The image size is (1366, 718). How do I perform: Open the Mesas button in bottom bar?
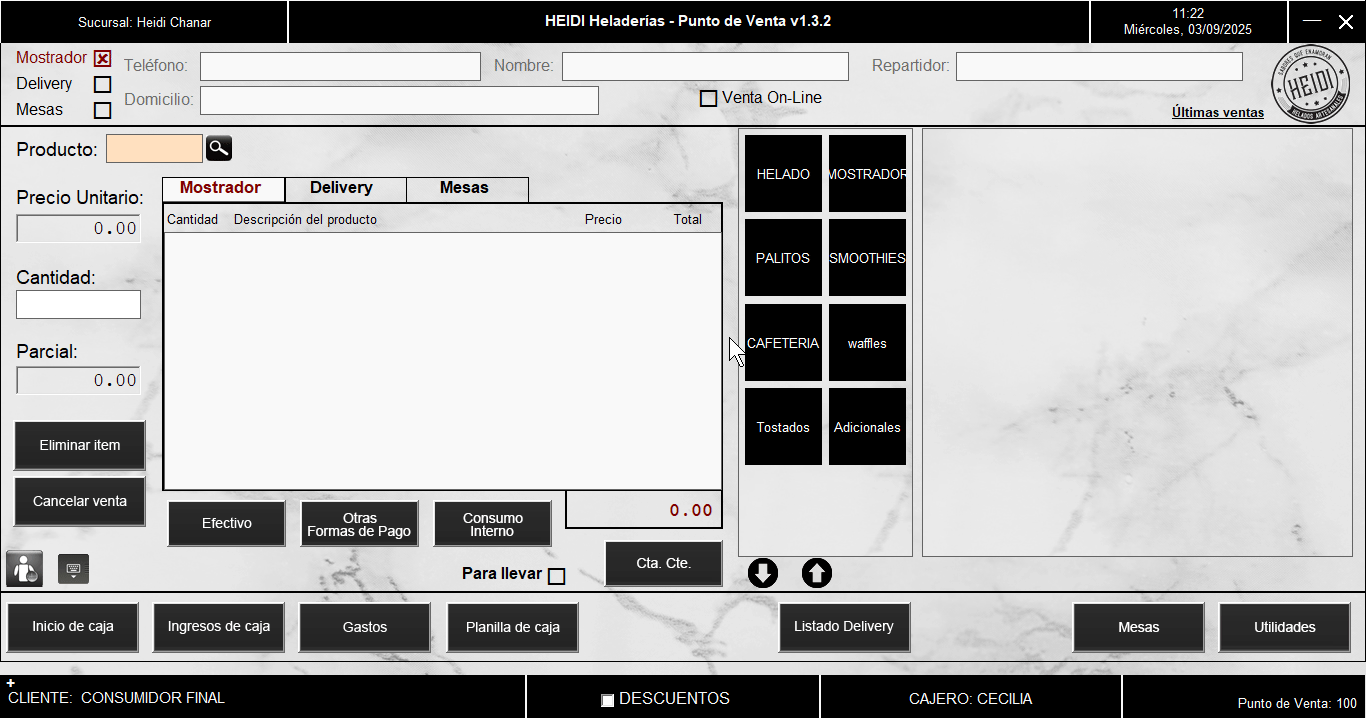click(x=1139, y=628)
